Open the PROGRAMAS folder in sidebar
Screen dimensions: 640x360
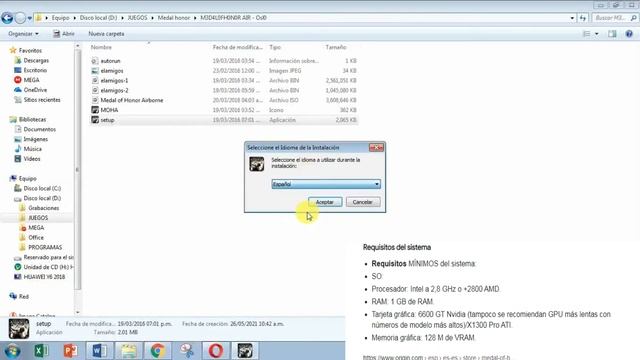coord(45,247)
